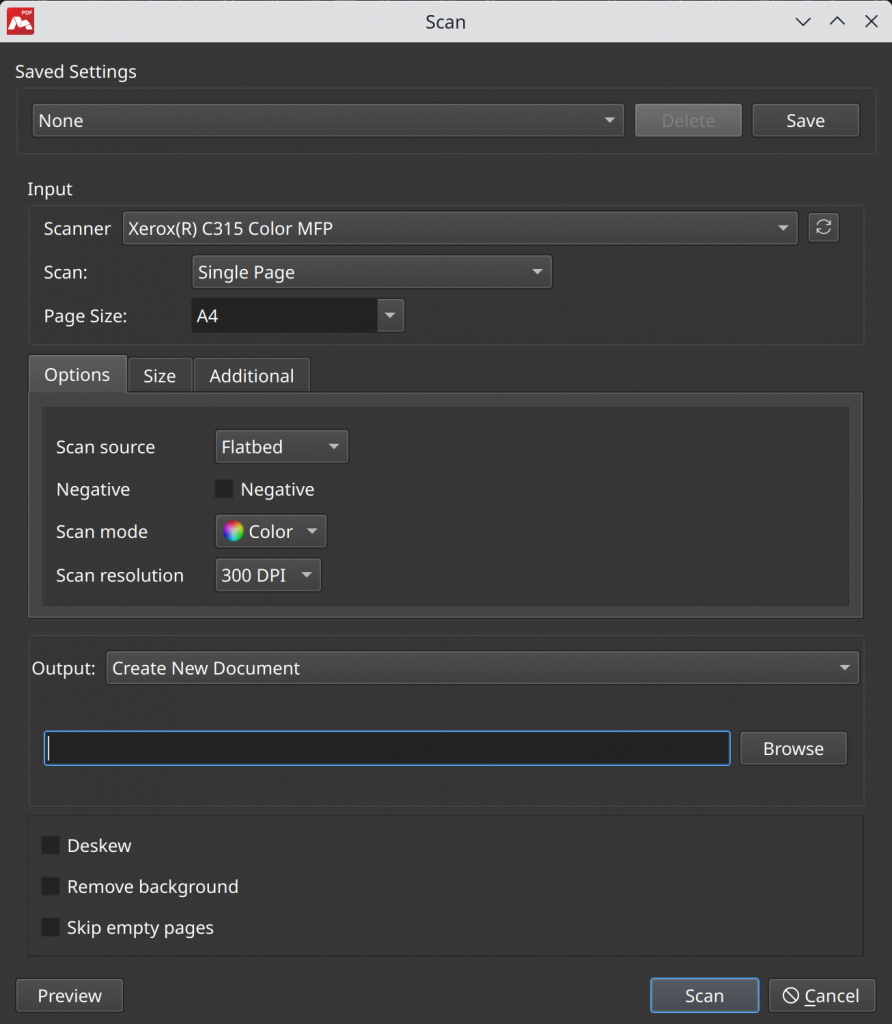Browse for an output file location
The image size is (892, 1024).
[x=792, y=748]
